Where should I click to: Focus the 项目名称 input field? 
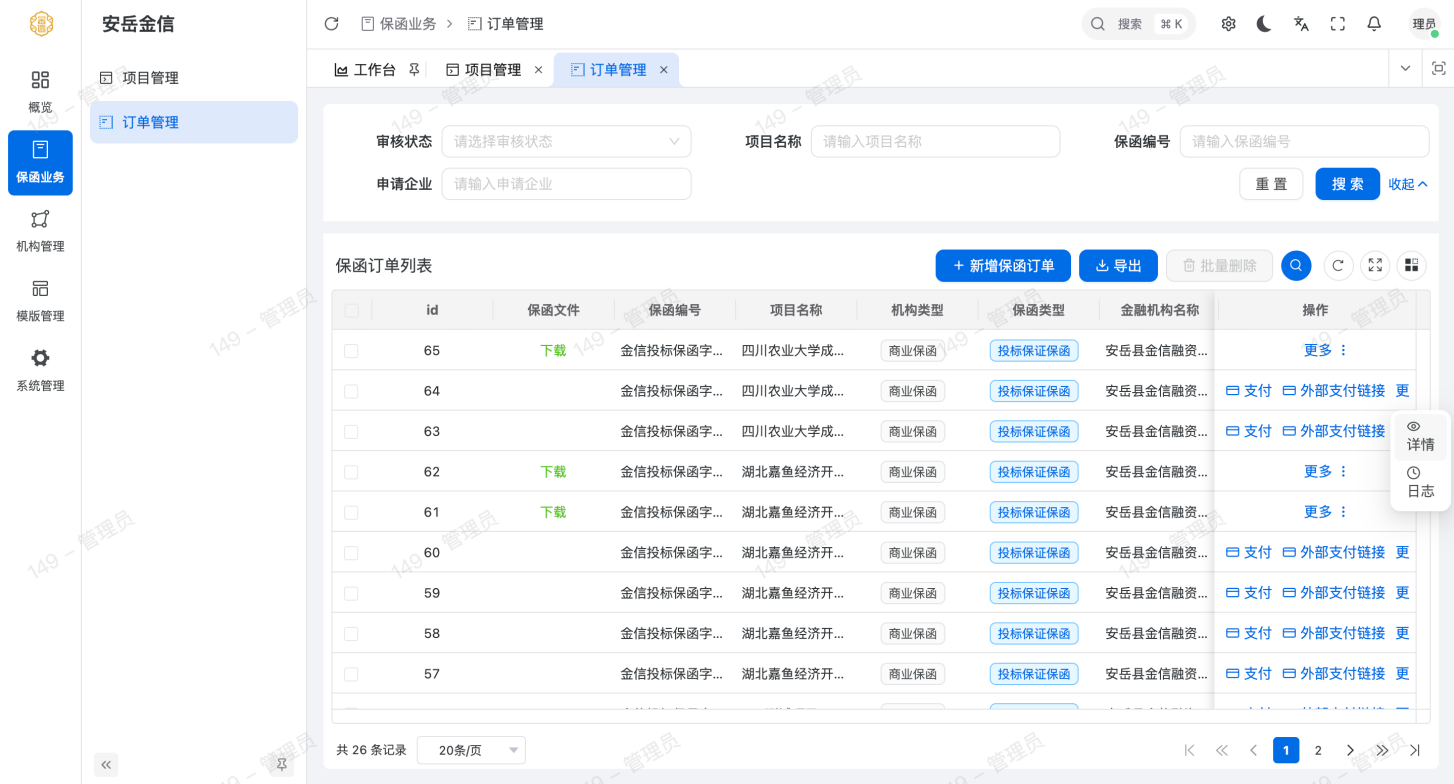(x=935, y=142)
